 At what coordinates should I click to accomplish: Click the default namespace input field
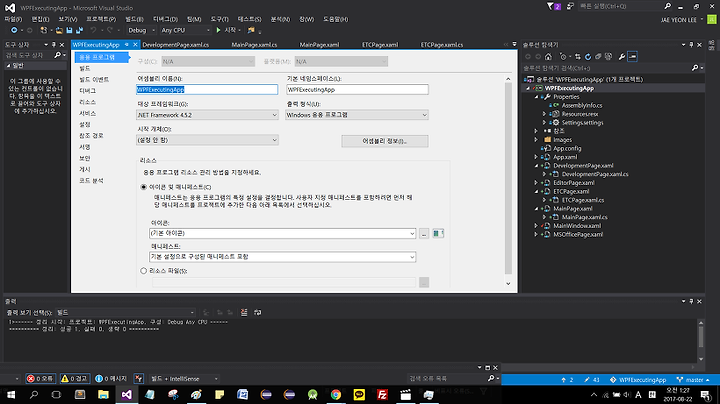click(x=357, y=90)
